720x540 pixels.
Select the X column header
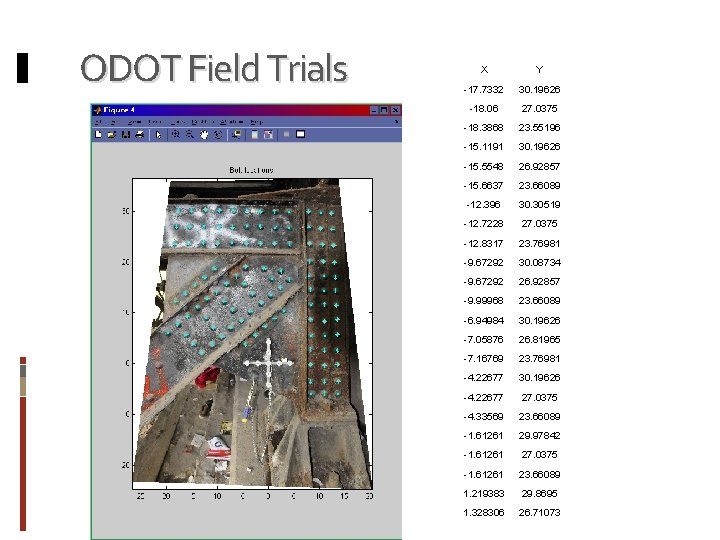click(x=484, y=70)
